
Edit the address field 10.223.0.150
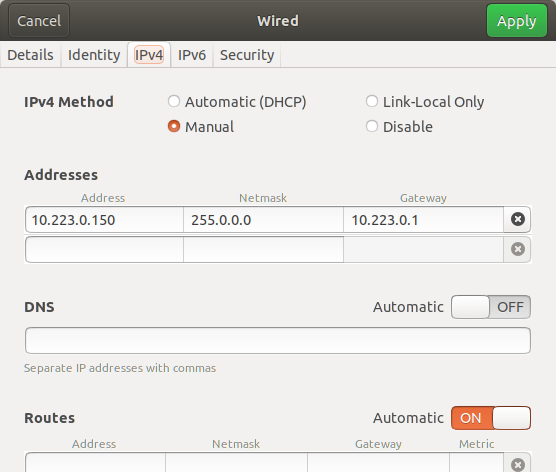tap(104, 220)
